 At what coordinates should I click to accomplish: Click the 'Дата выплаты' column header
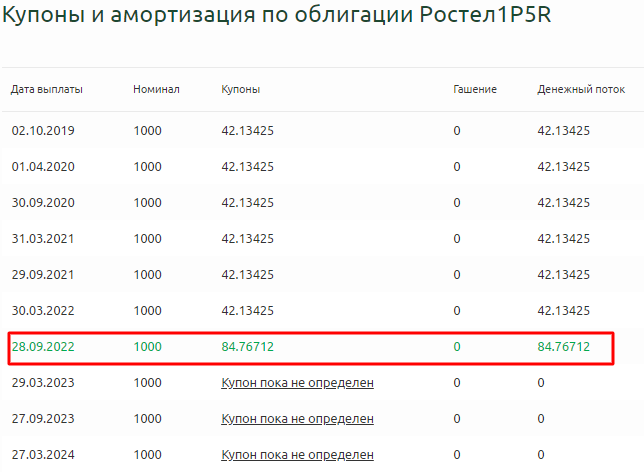coord(47,90)
